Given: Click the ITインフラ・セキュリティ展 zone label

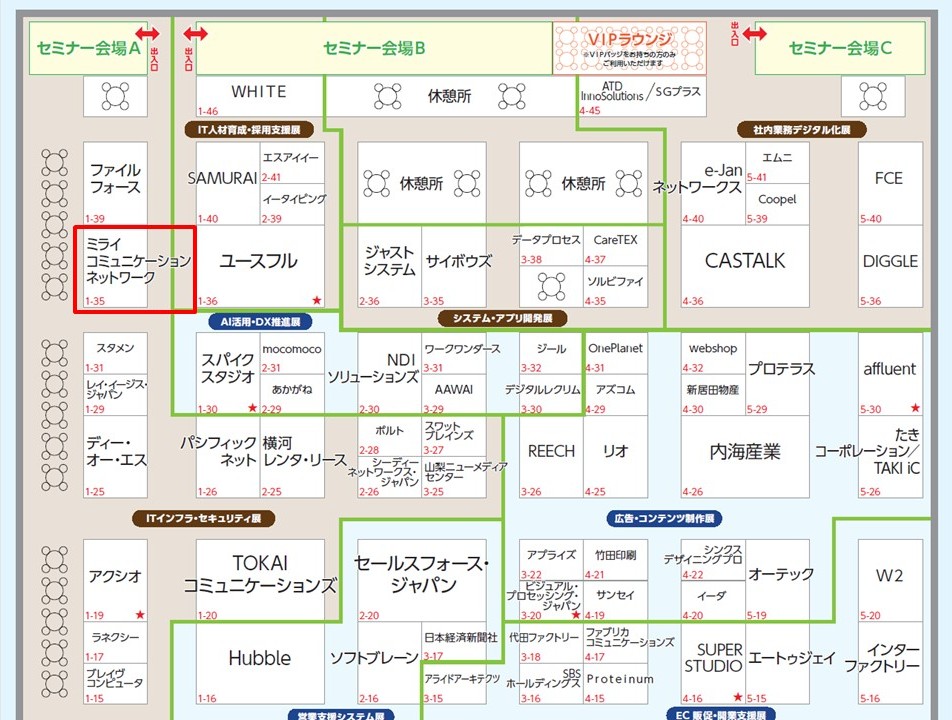Looking at the screenshot, I should click(204, 518).
